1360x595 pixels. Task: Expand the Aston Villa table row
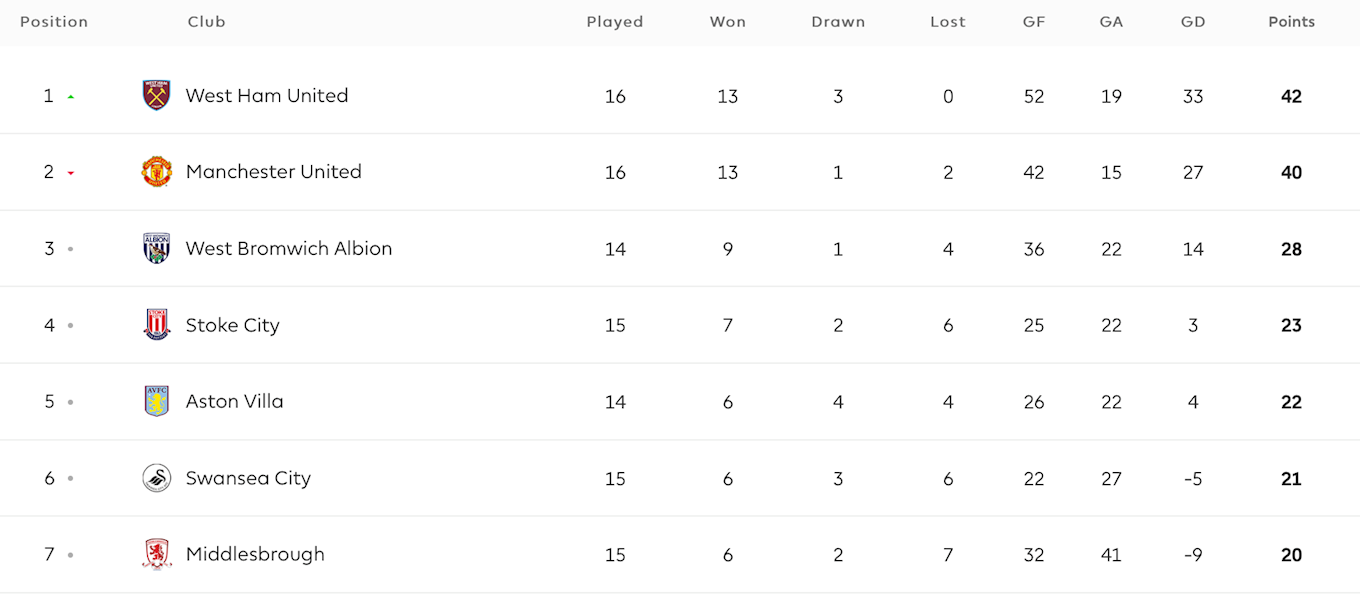click(x=680, y=402)
